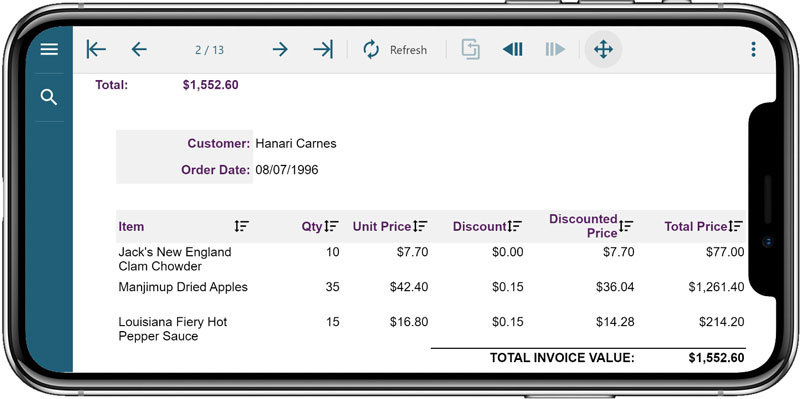Click the Total Price header label
Image resolution: width=800 pixels, height=399 pixels.
[695, 227]
